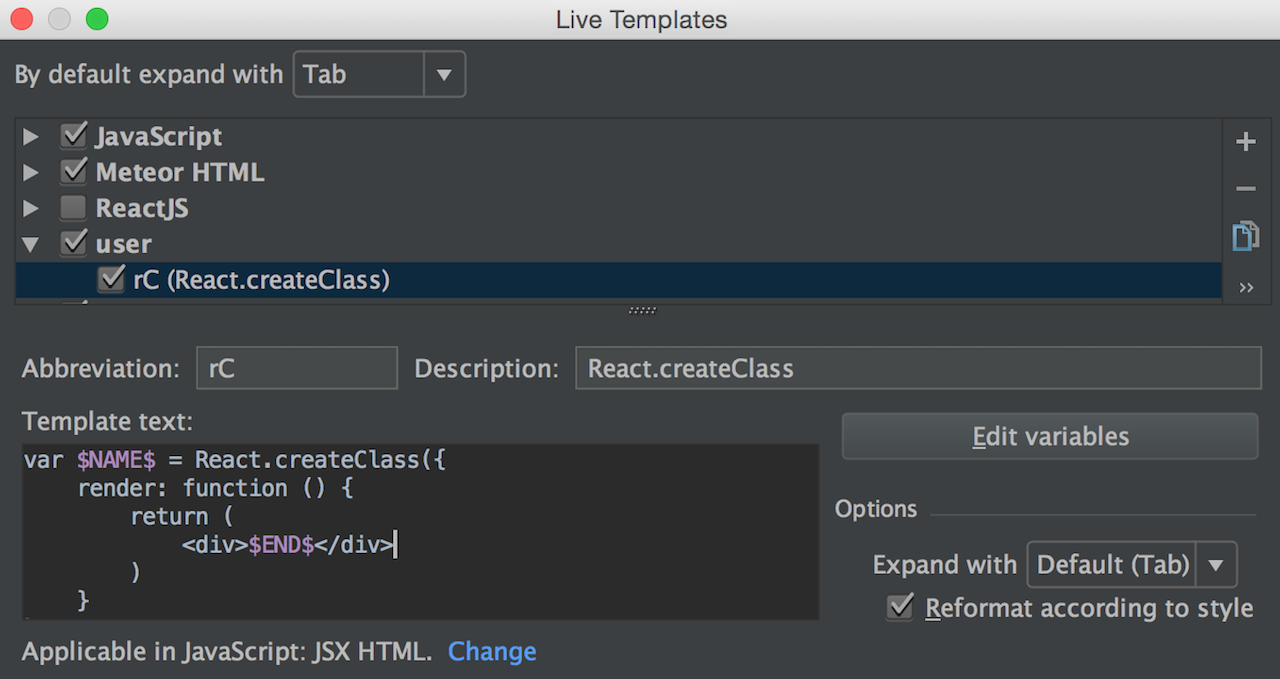Image resolution: width=1280 pixels, height=679 pixels.
Task: Uncheck Reformat according to style
Action: click(900, 607)
